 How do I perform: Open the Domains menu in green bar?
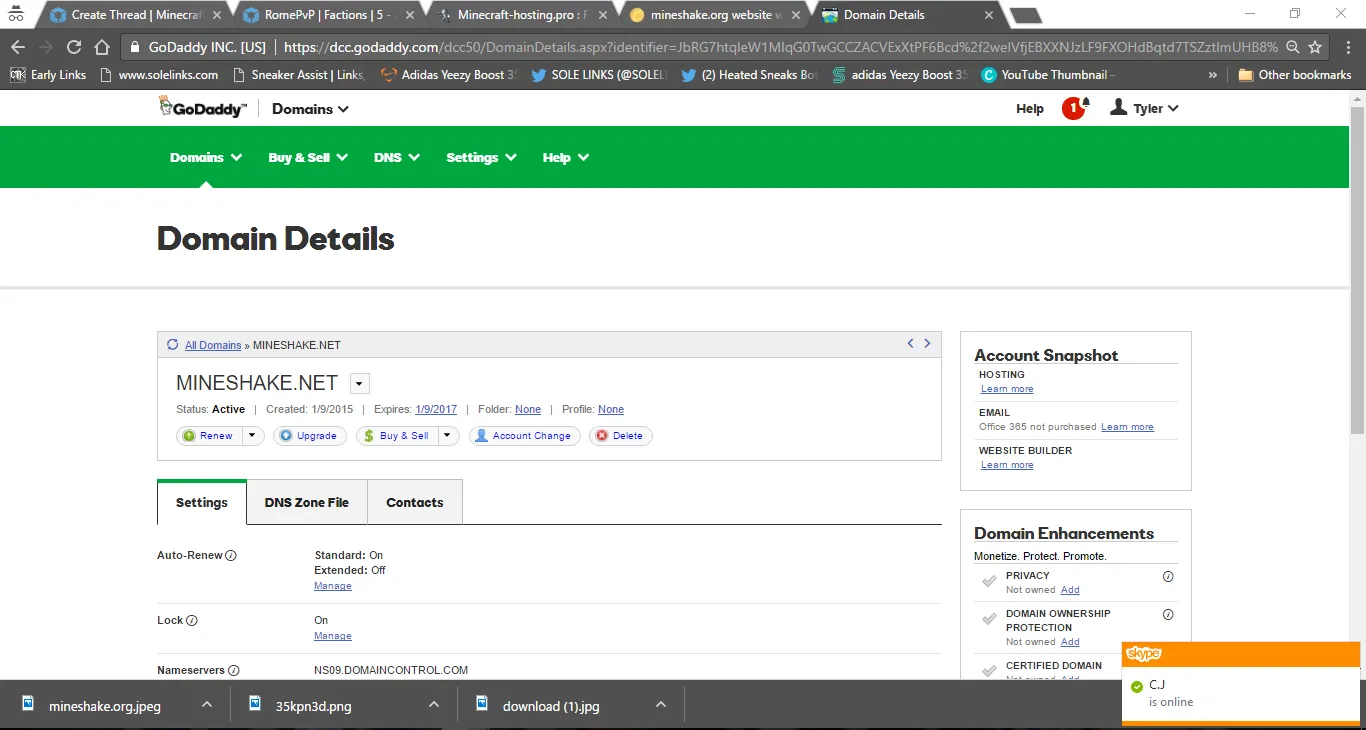pos(206,157)
